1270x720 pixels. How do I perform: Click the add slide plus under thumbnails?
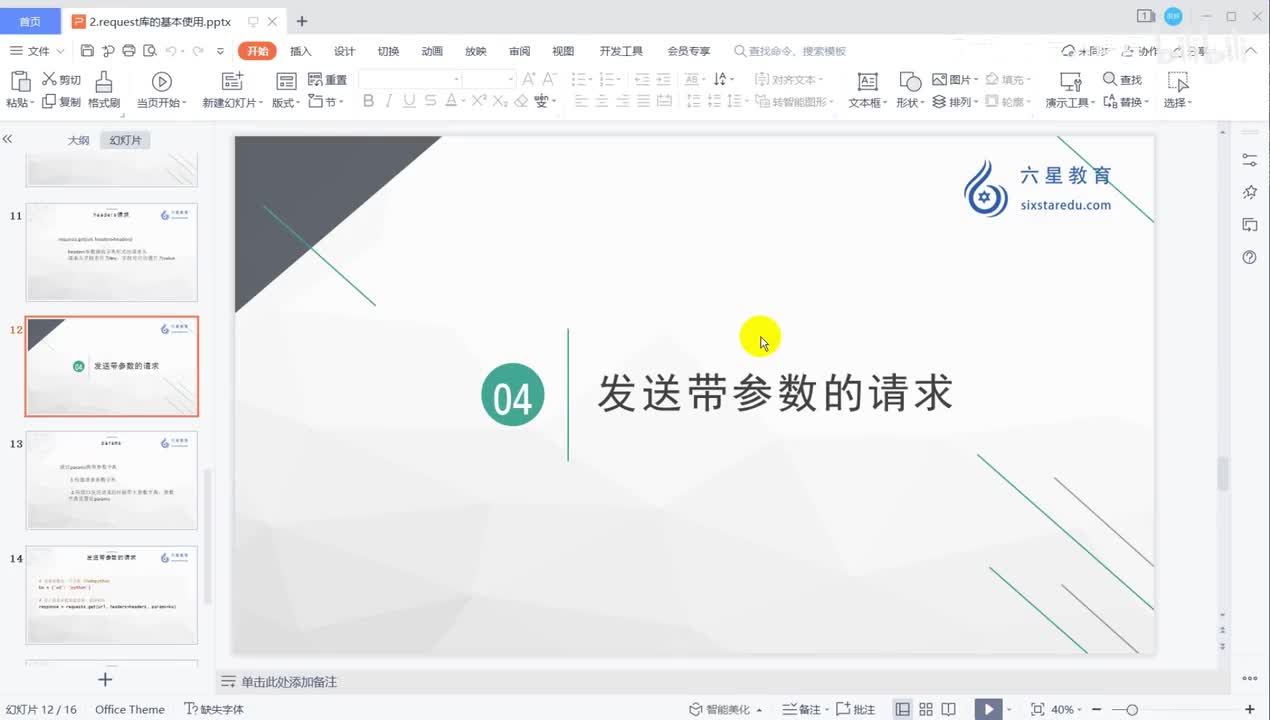pos(105,679)
